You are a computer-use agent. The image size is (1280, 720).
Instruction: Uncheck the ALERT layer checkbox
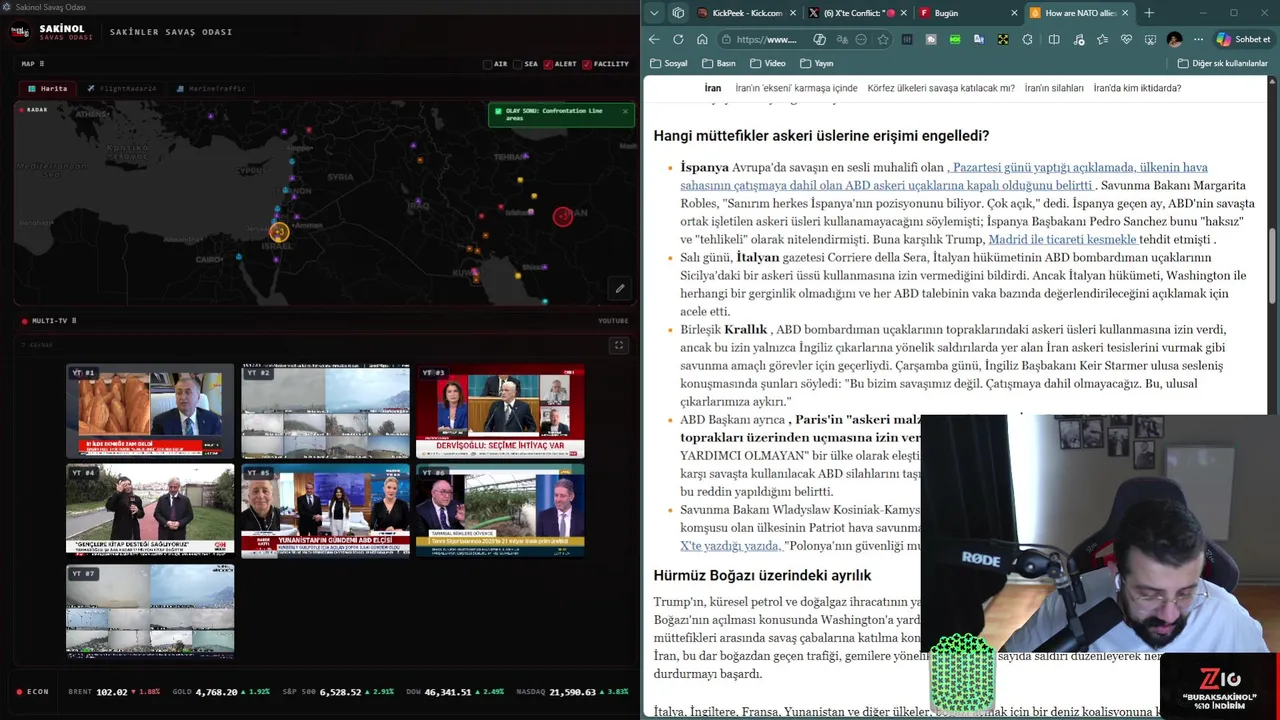pos(548,64)
